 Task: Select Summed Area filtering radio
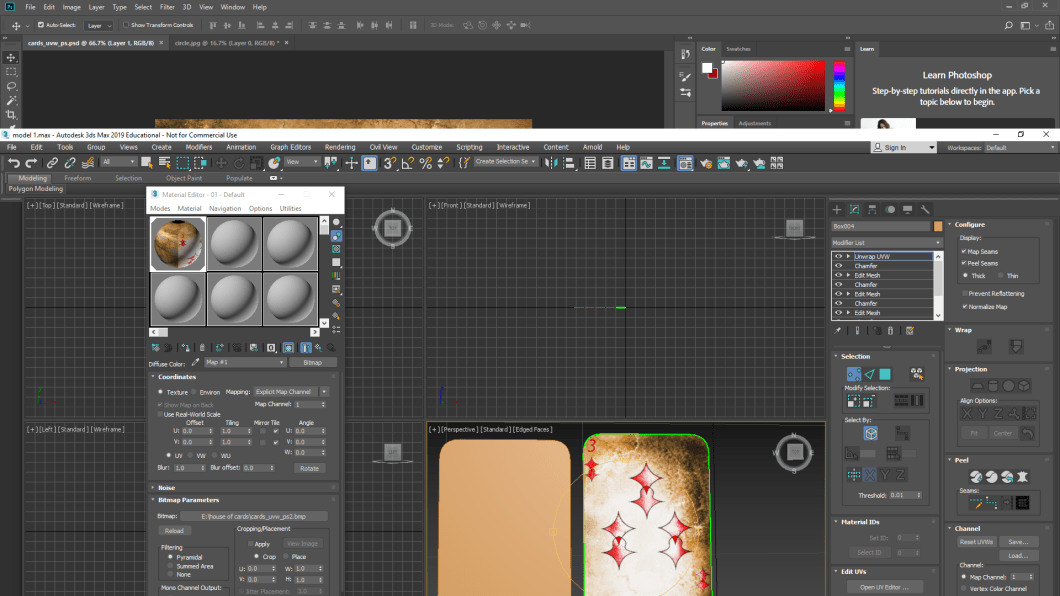click(x=170, y=566)
